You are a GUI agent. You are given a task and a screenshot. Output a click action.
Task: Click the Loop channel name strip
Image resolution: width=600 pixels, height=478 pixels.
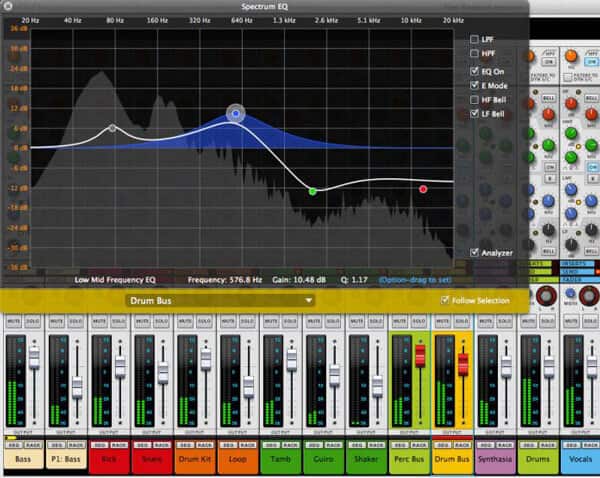238,459
